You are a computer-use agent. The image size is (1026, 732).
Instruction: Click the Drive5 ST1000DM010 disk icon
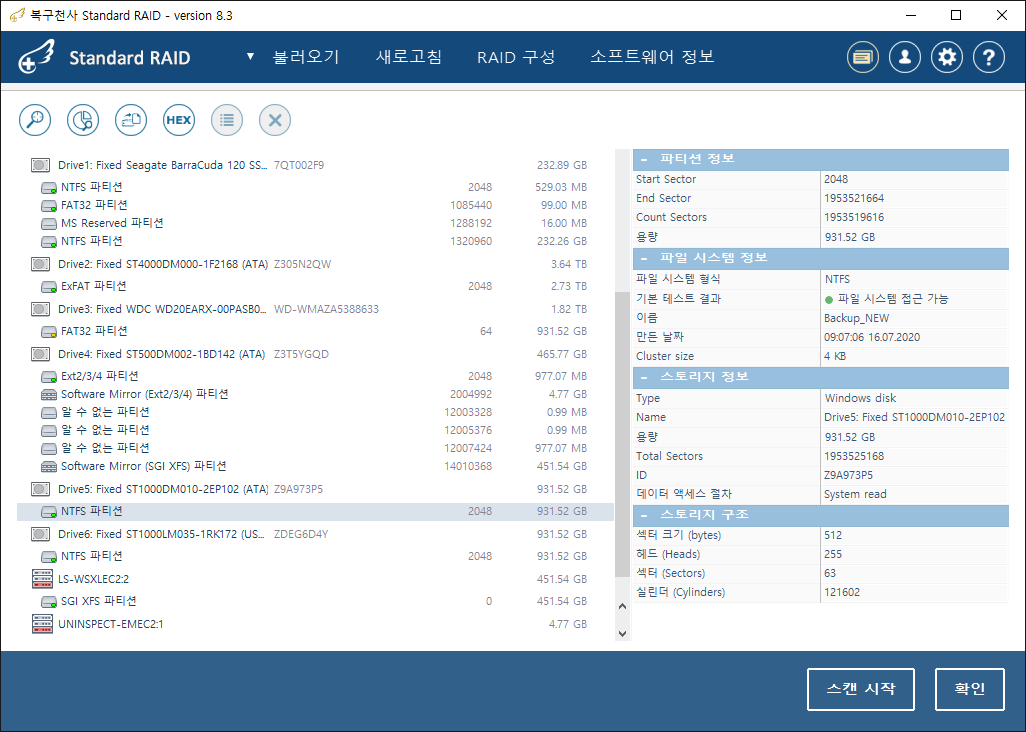[41, 489]
